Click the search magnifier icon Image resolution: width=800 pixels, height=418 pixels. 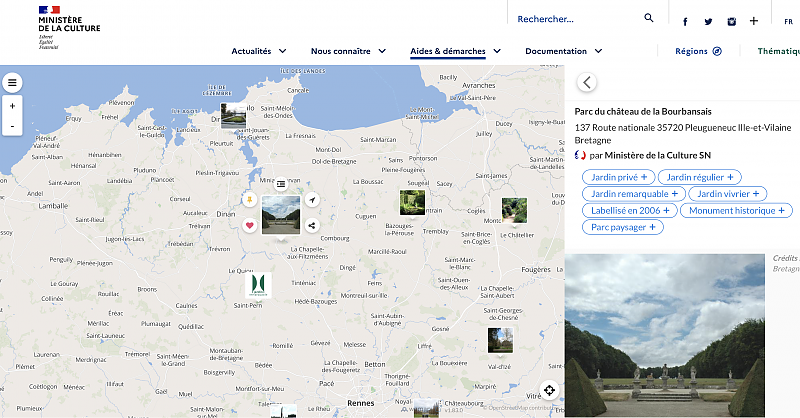tap(648, 18)
